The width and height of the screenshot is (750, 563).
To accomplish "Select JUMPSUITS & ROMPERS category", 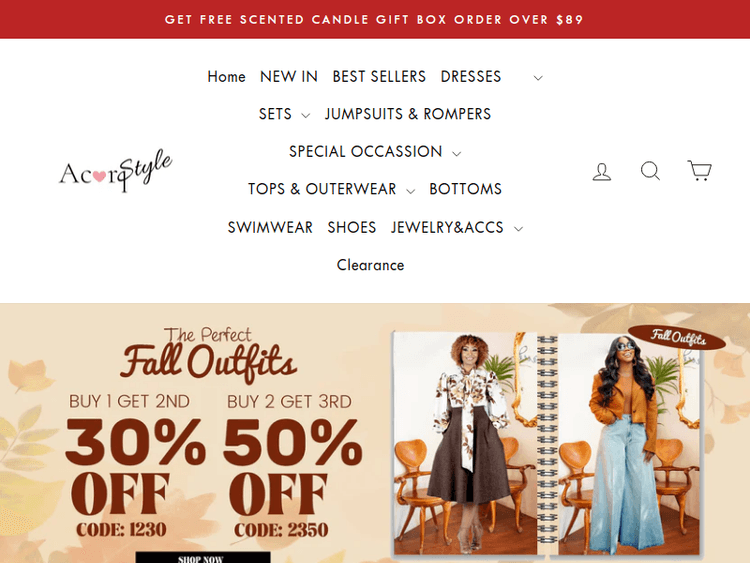I will tap(408, 114).
